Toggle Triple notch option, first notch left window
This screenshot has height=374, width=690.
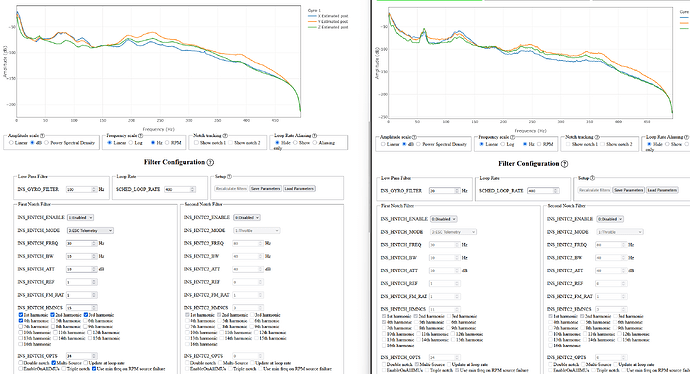pos(64,369)
